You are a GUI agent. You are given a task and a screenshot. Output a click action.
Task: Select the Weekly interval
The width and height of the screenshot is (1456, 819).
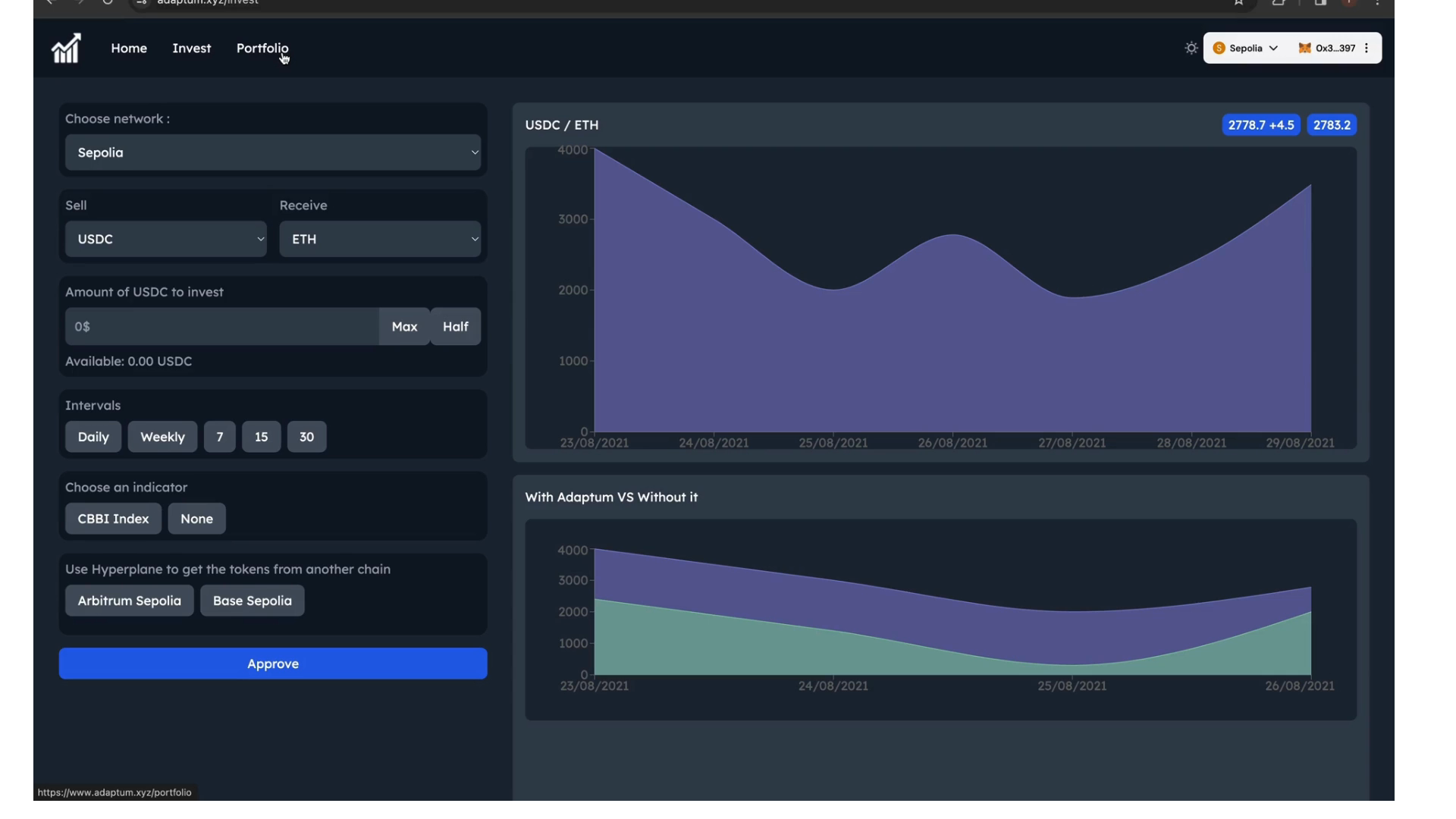pos(162,437)
